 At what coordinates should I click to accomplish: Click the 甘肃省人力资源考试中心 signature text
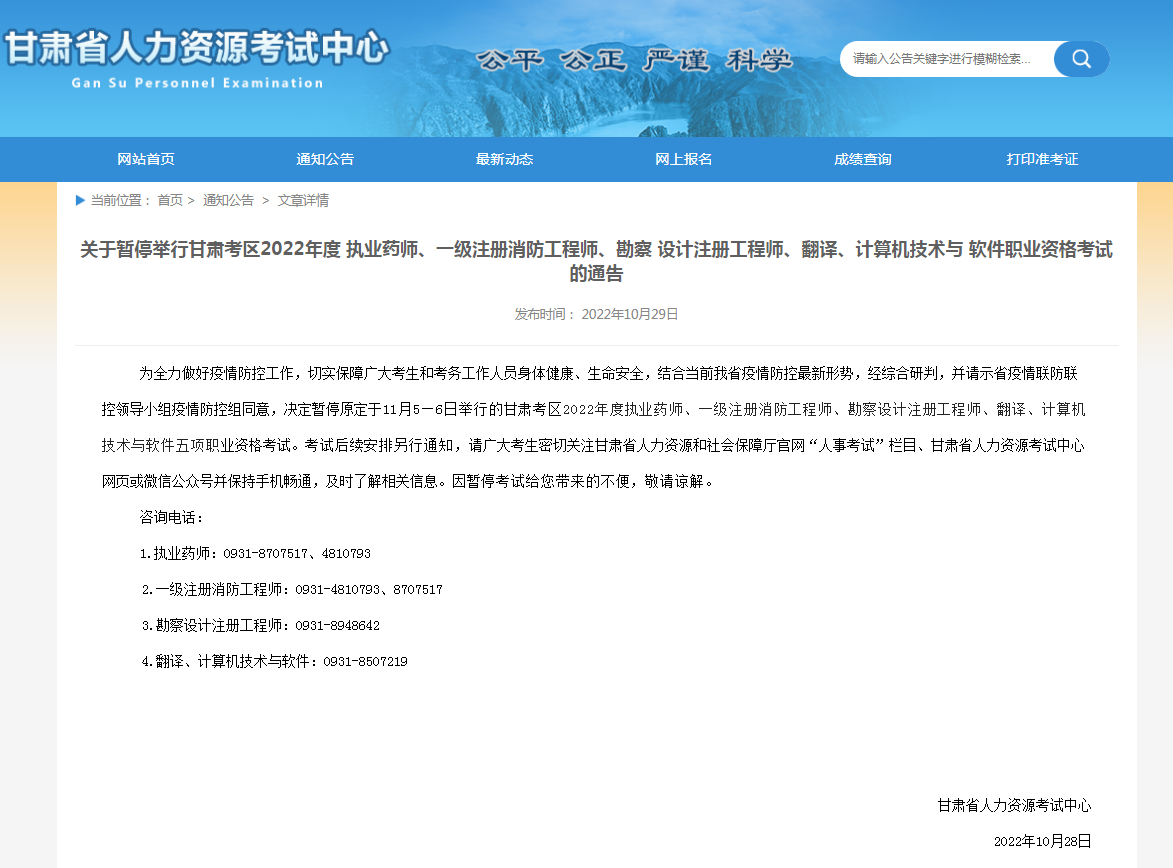1014,805
